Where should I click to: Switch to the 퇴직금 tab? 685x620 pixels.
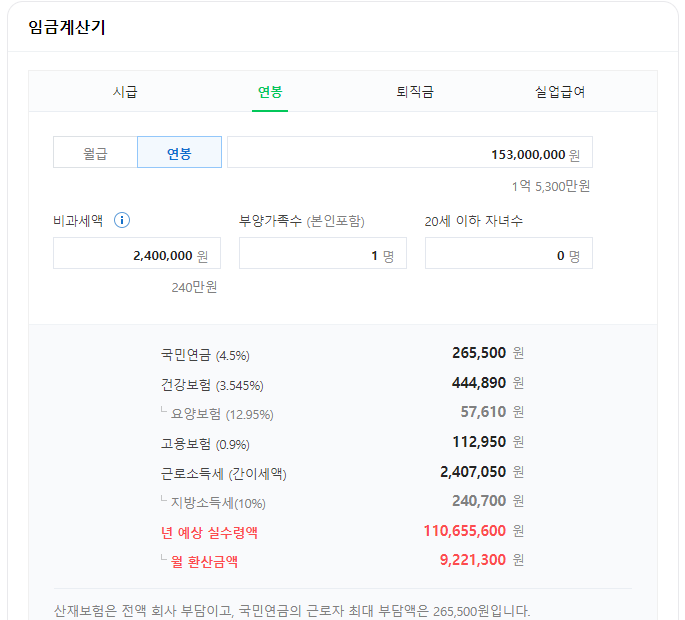(415, 92)
